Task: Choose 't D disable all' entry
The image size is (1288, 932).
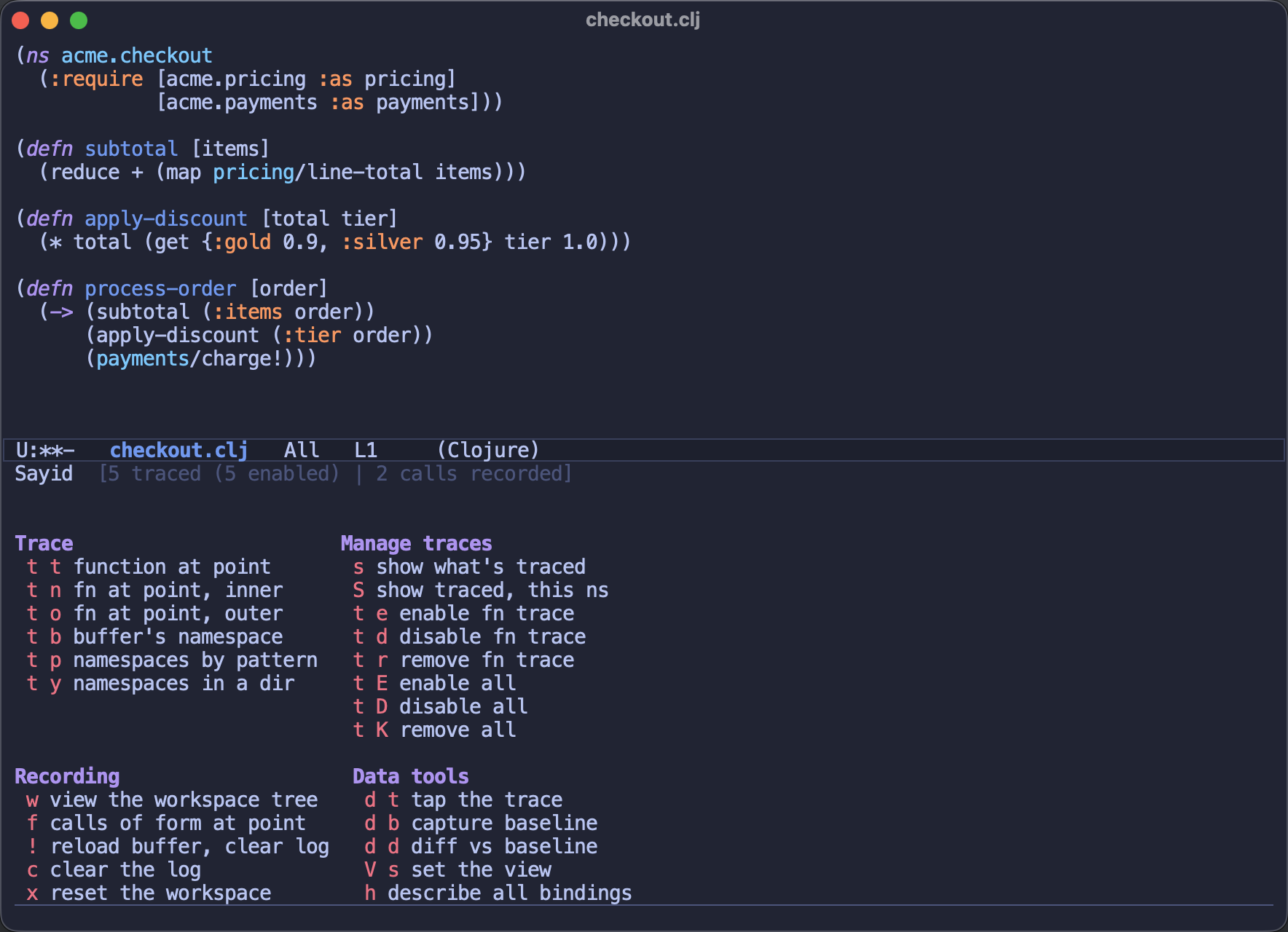Action: coord(440,706)
